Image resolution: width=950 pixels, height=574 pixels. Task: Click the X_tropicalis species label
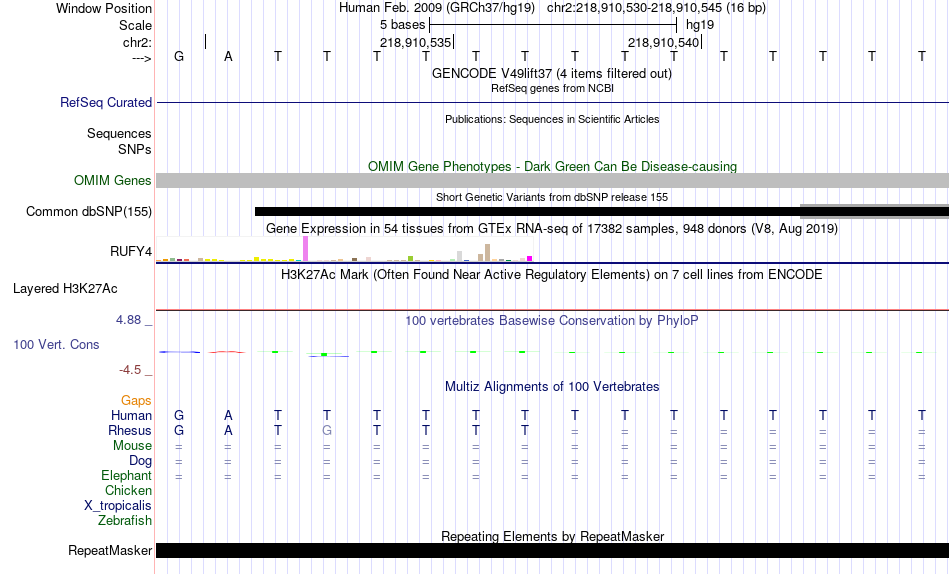[x=118, y=506]
